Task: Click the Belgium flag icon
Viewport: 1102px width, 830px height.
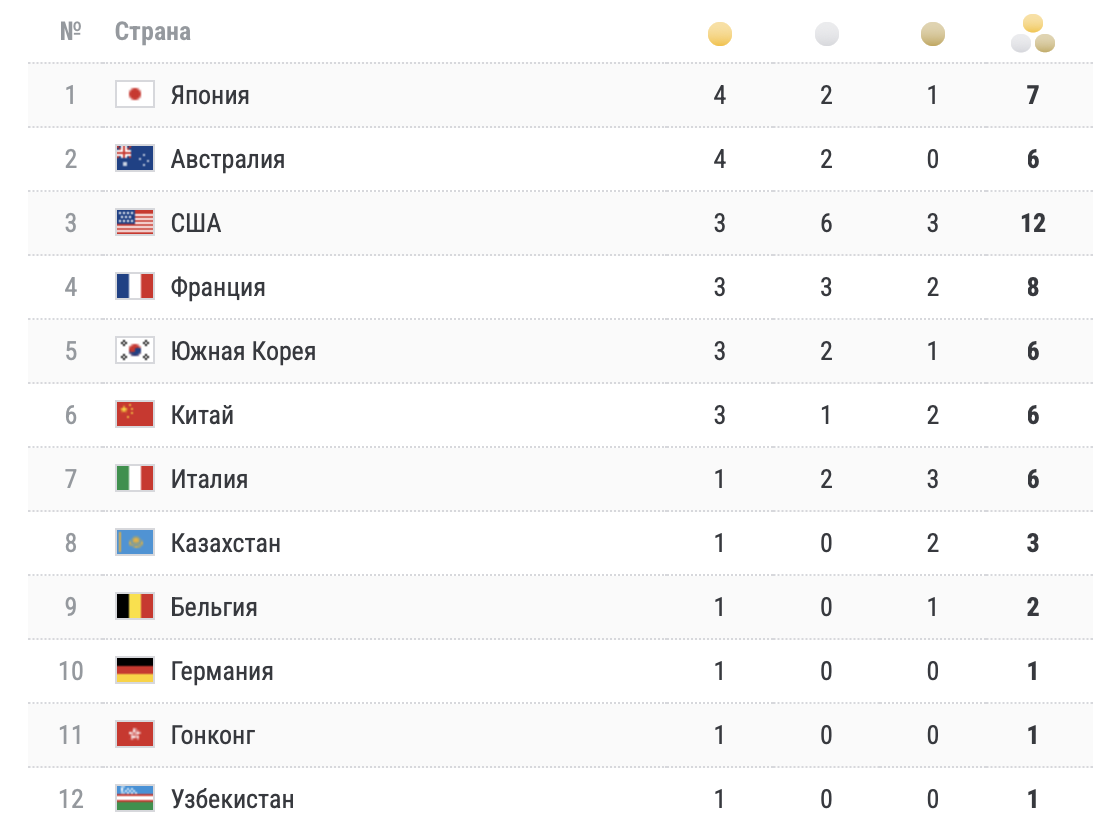Action: coord(135,607)
